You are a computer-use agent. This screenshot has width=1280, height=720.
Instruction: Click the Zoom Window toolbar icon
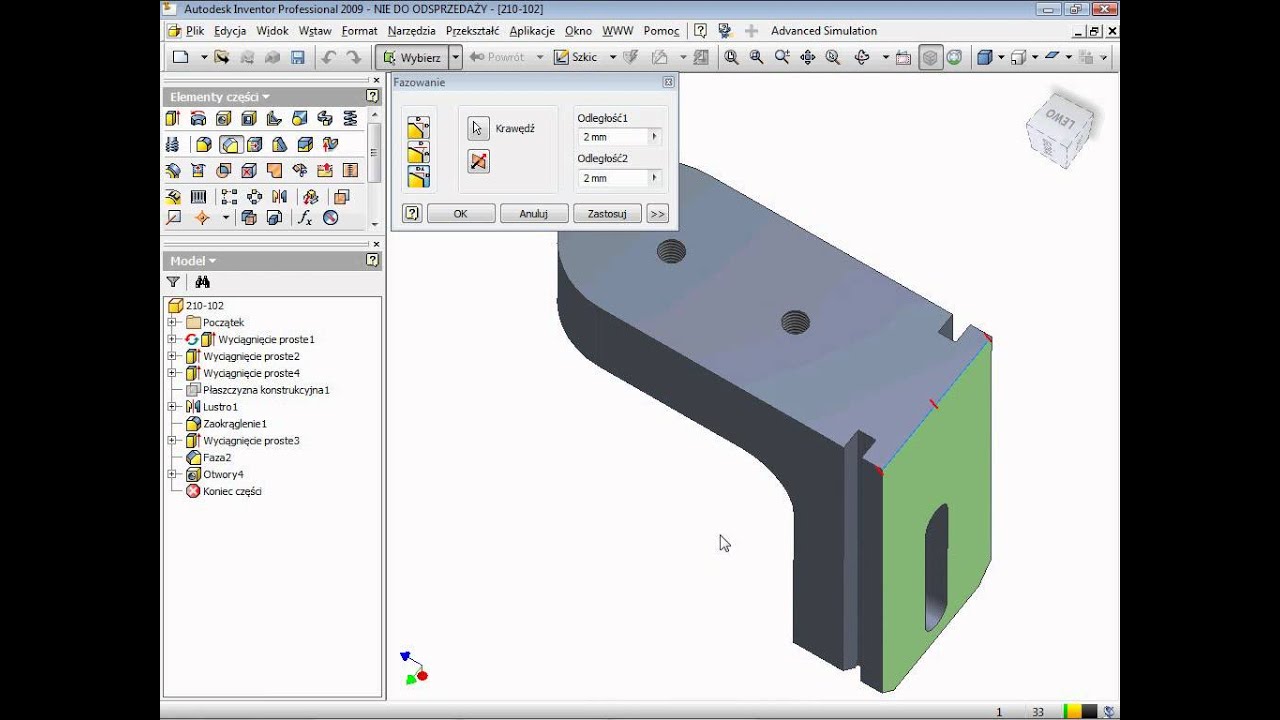[x=756, y=57]
